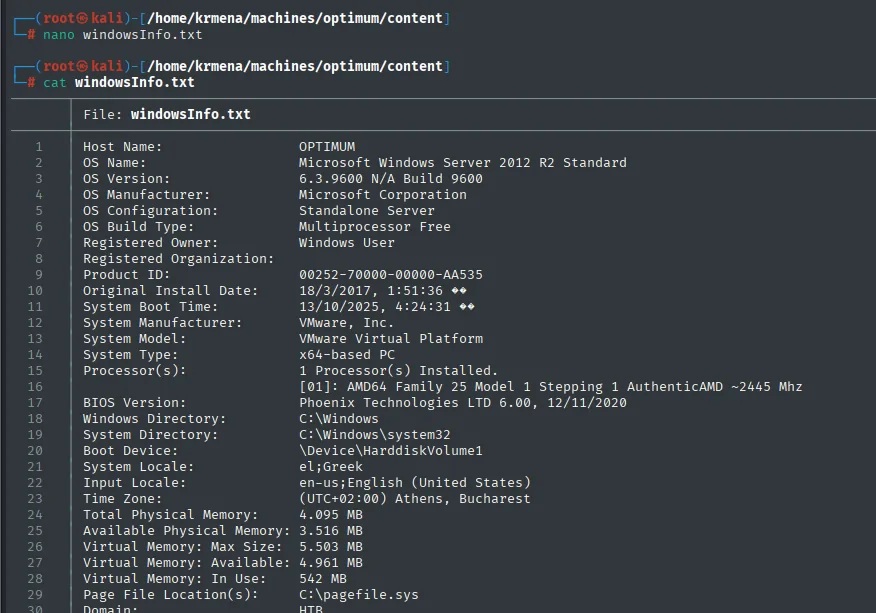Click line number 24 in the gutter

pos(35,515)
